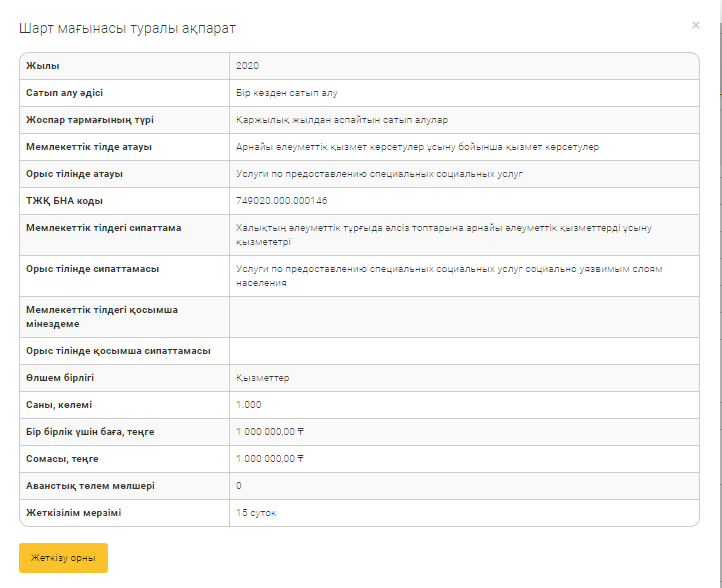Click the Жоспар тармағының түрі label
Viewport: 722px width, 588px height.
[x=89, y=120]
